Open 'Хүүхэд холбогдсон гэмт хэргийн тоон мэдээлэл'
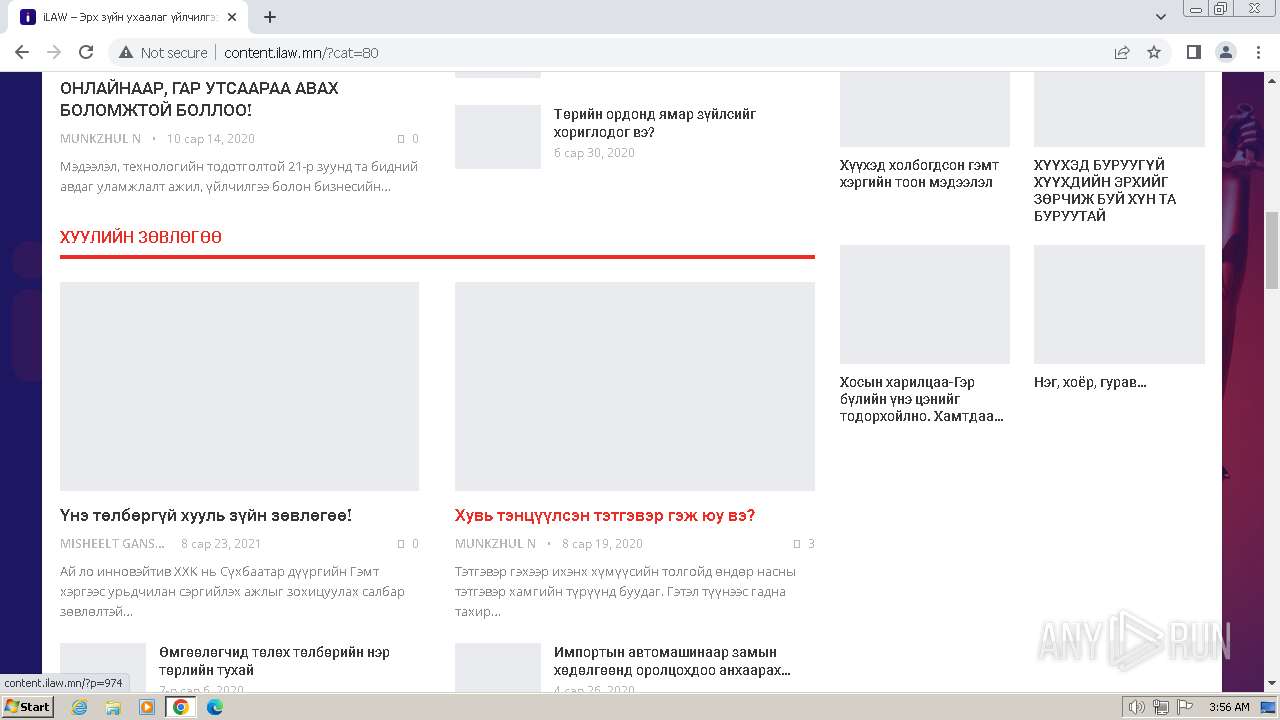 920,174
